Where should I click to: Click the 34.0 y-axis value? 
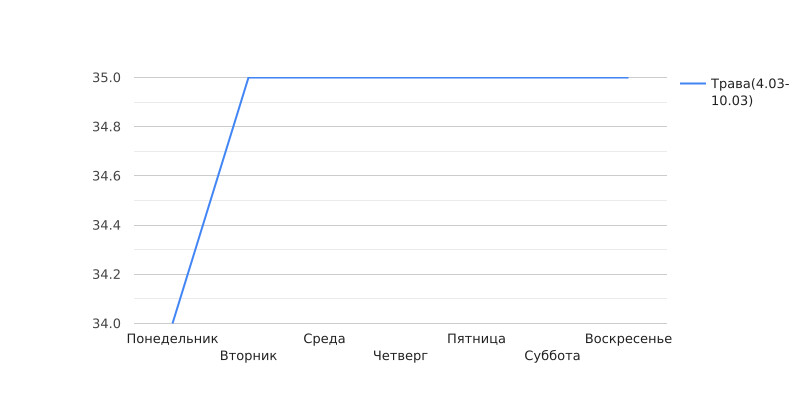pos(107,323)
